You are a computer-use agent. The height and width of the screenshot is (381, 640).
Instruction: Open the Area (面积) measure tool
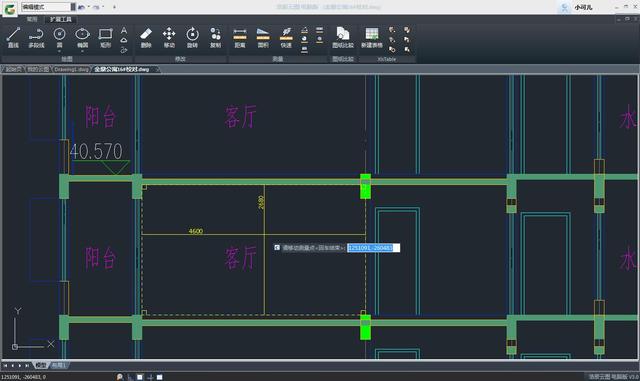tap(263, 38)
